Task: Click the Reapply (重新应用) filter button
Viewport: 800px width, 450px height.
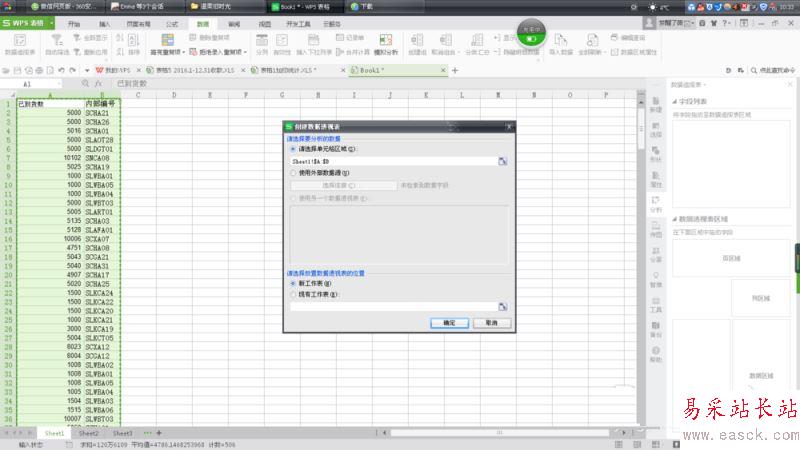Action: coord(91,52)
